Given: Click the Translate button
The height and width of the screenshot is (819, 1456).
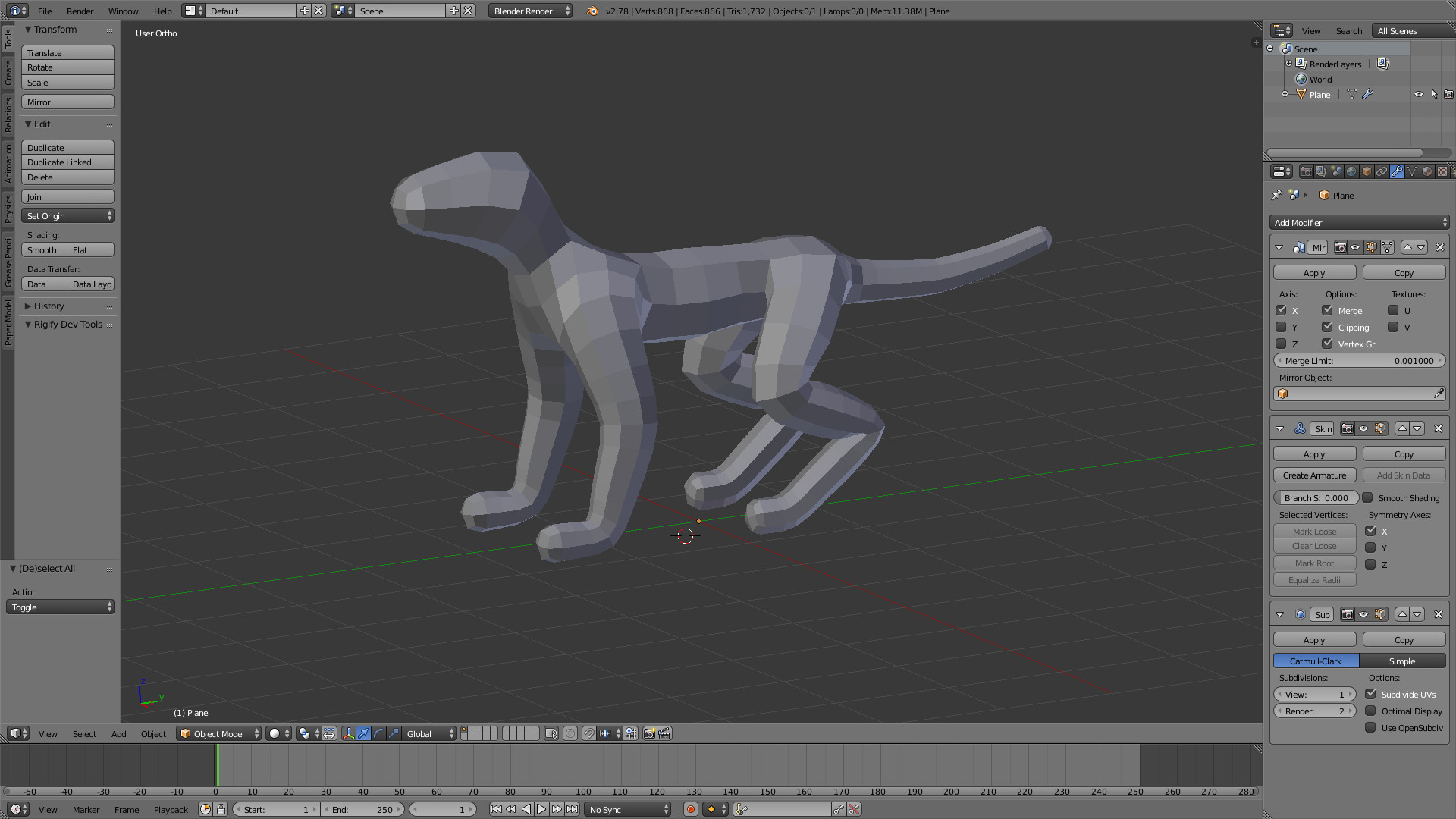Looking at the screenshot, I should pyautogui.click(x=68, y=52).
